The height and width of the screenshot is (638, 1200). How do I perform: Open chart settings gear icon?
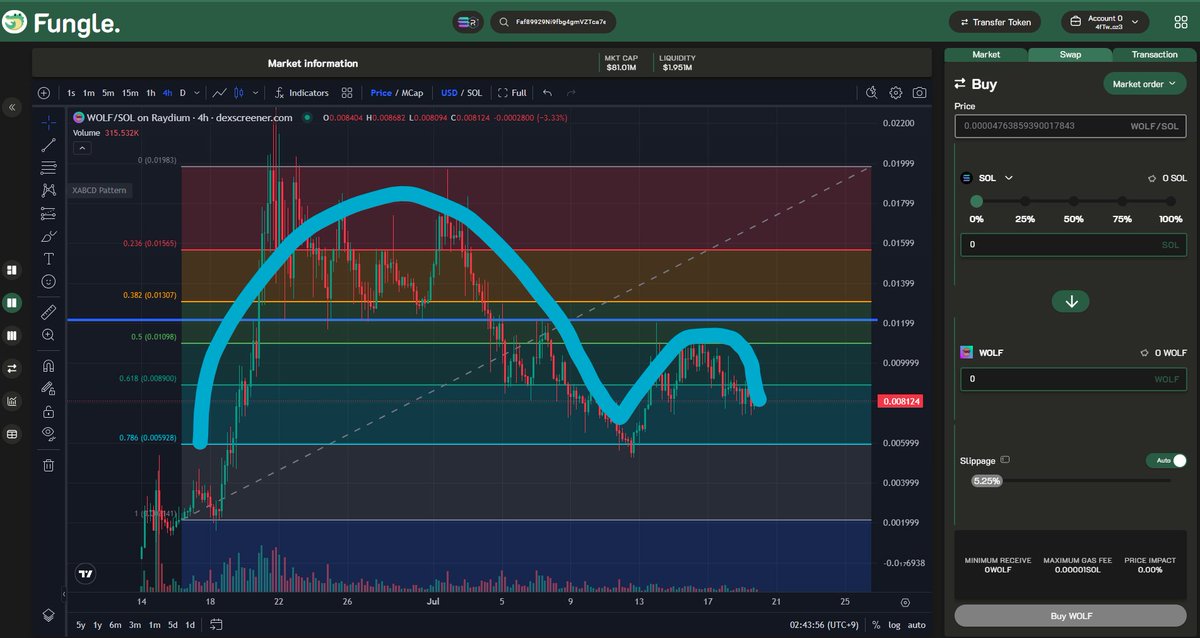[x=896, y=93]
